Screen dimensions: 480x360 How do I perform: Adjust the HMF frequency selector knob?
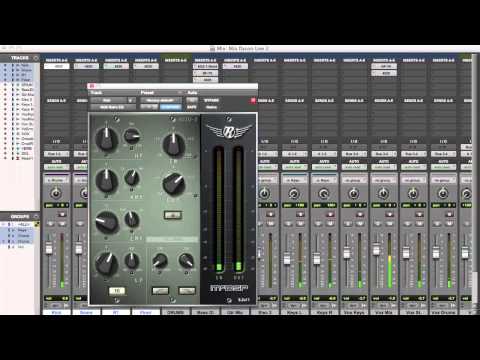point(132,178)
